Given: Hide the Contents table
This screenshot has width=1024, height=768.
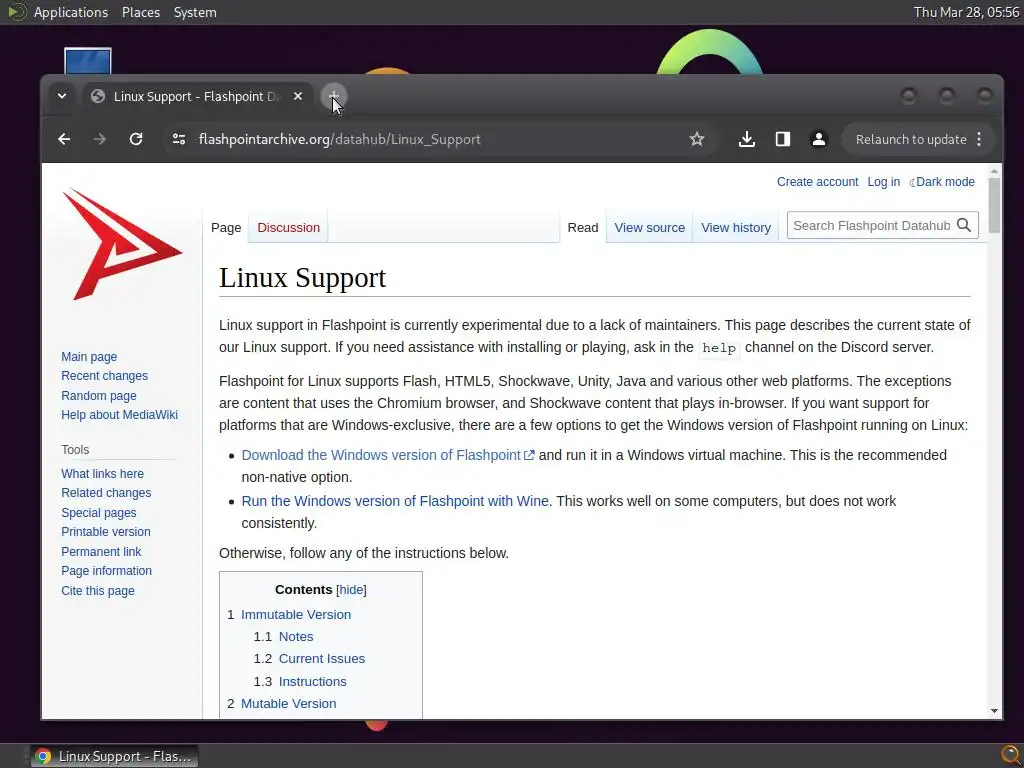Looking at the screenshot, I should pos(351,590).
